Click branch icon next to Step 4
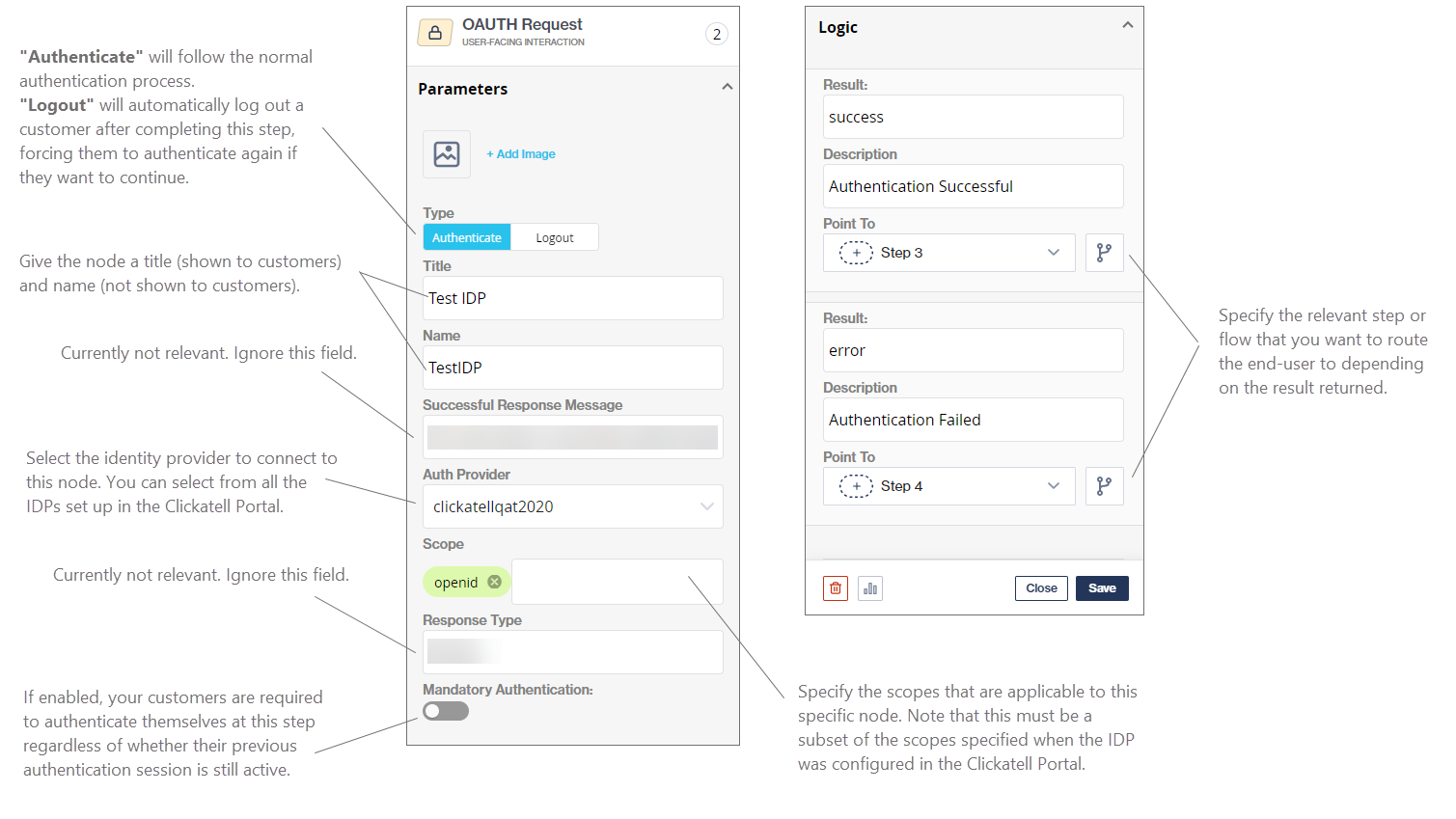Screen dimensions: 1456x819 click(1104, 486)
